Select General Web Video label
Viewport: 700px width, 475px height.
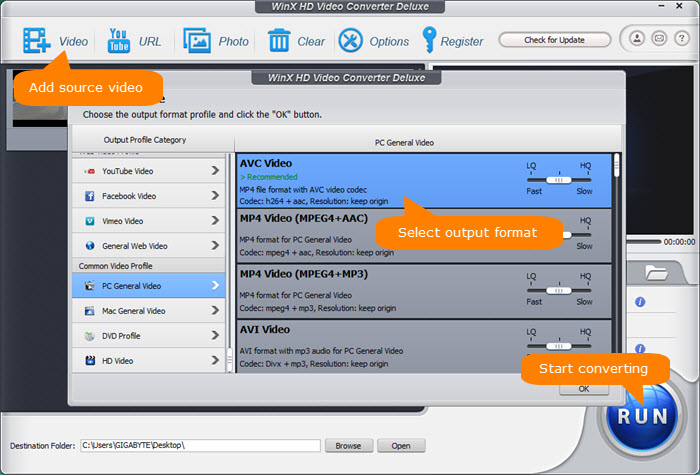click(x=134, y=246)
